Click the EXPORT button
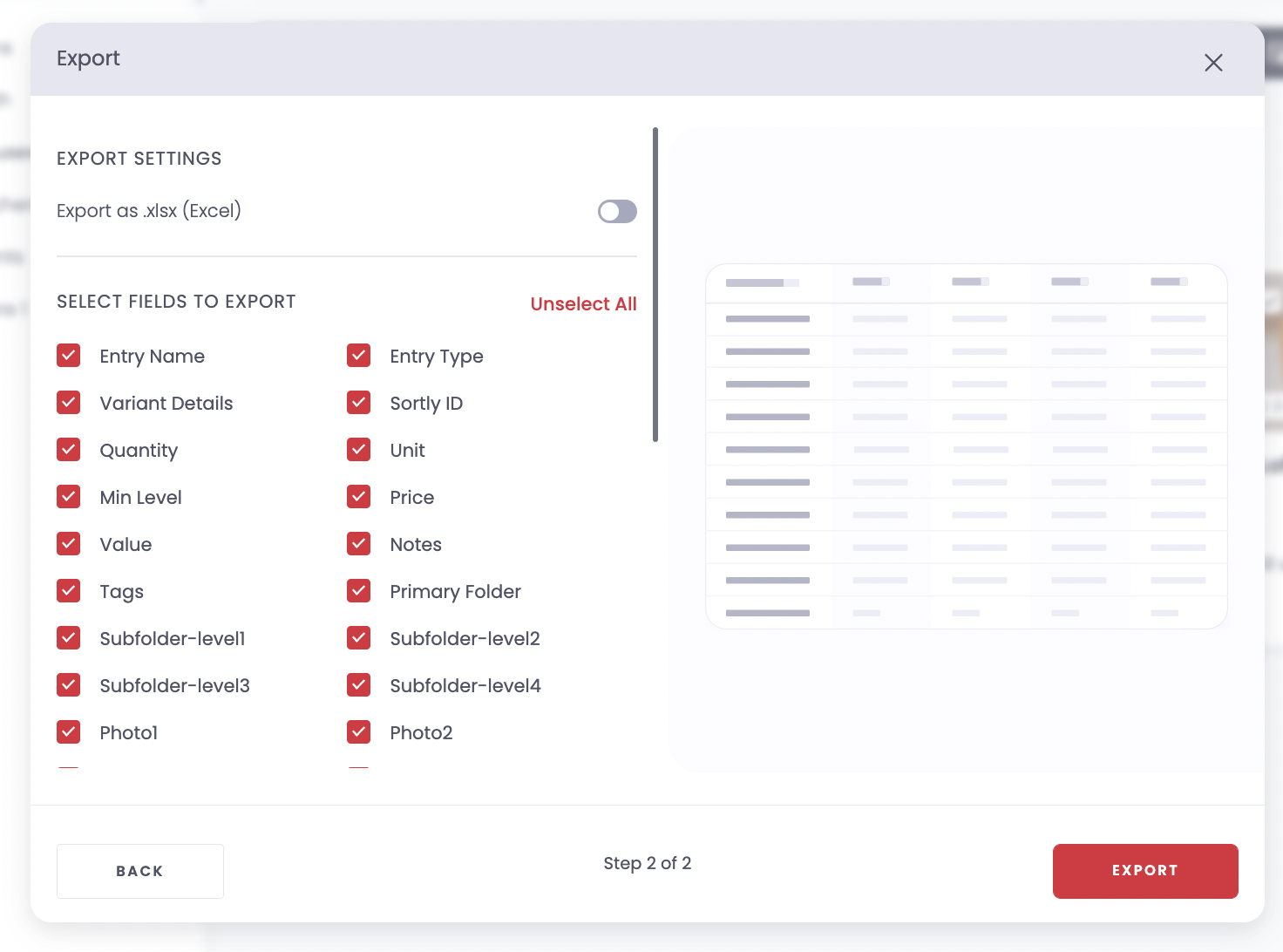Image resolution: width=1283 pixels, height=952 pixels. 1144,870
